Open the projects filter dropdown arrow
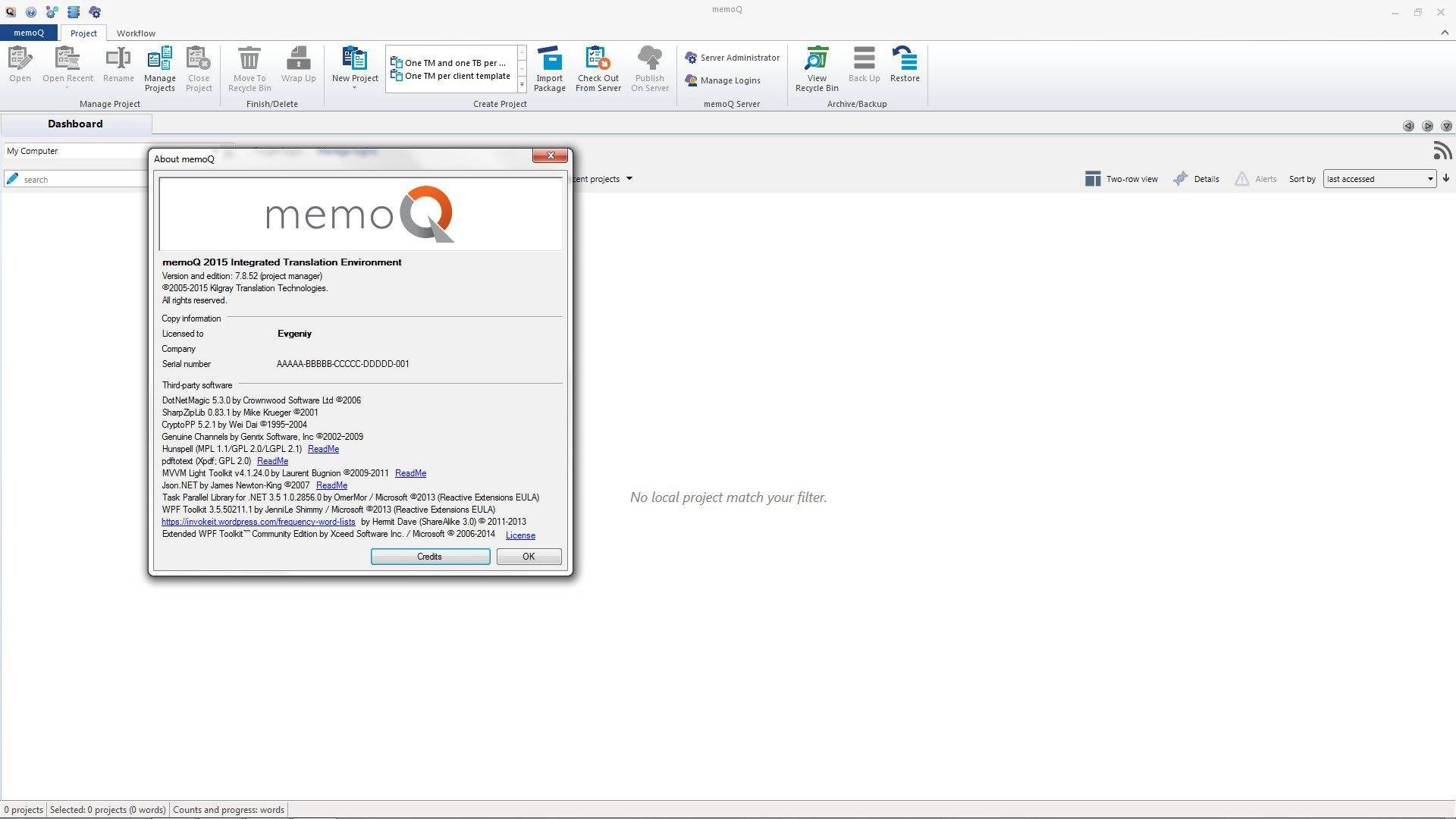The image size is (1456, 819). (x=629, y=179)
